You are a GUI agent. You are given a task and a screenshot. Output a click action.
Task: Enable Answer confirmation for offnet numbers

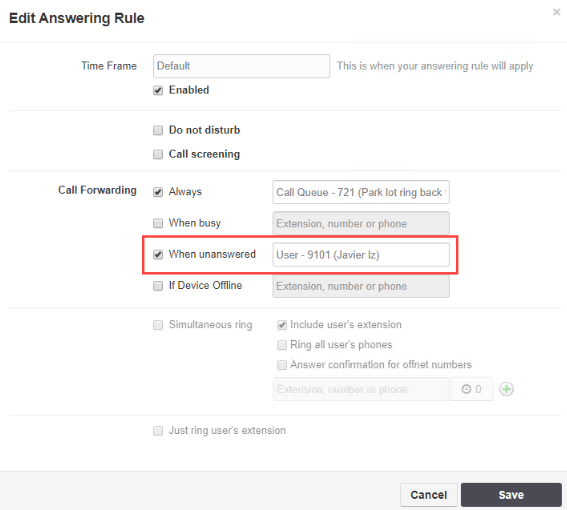pyautogui.click(x=282, y=365)
